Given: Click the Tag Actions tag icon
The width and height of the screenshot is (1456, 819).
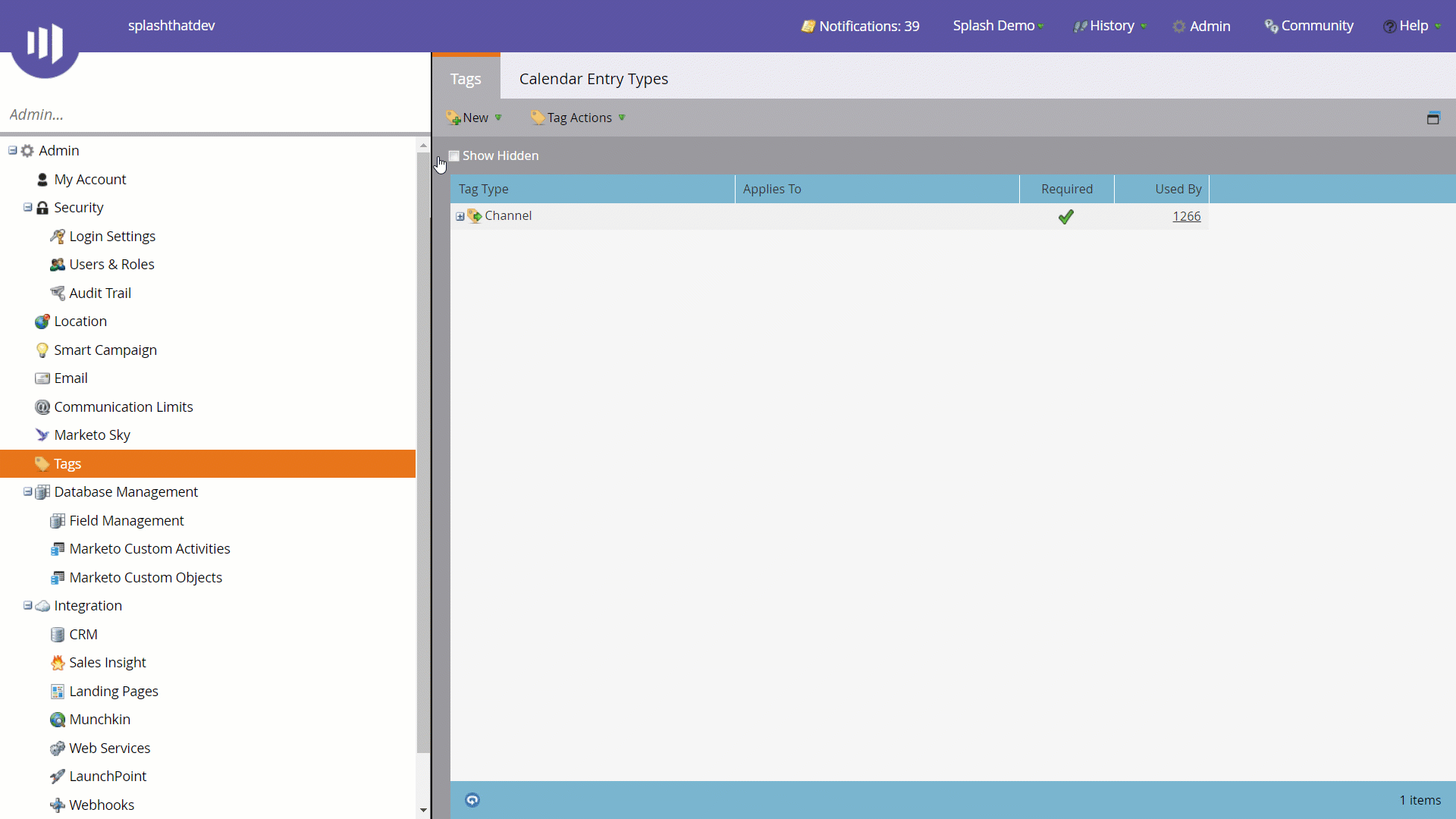Looking at the screenshot, I should point(538,118).
